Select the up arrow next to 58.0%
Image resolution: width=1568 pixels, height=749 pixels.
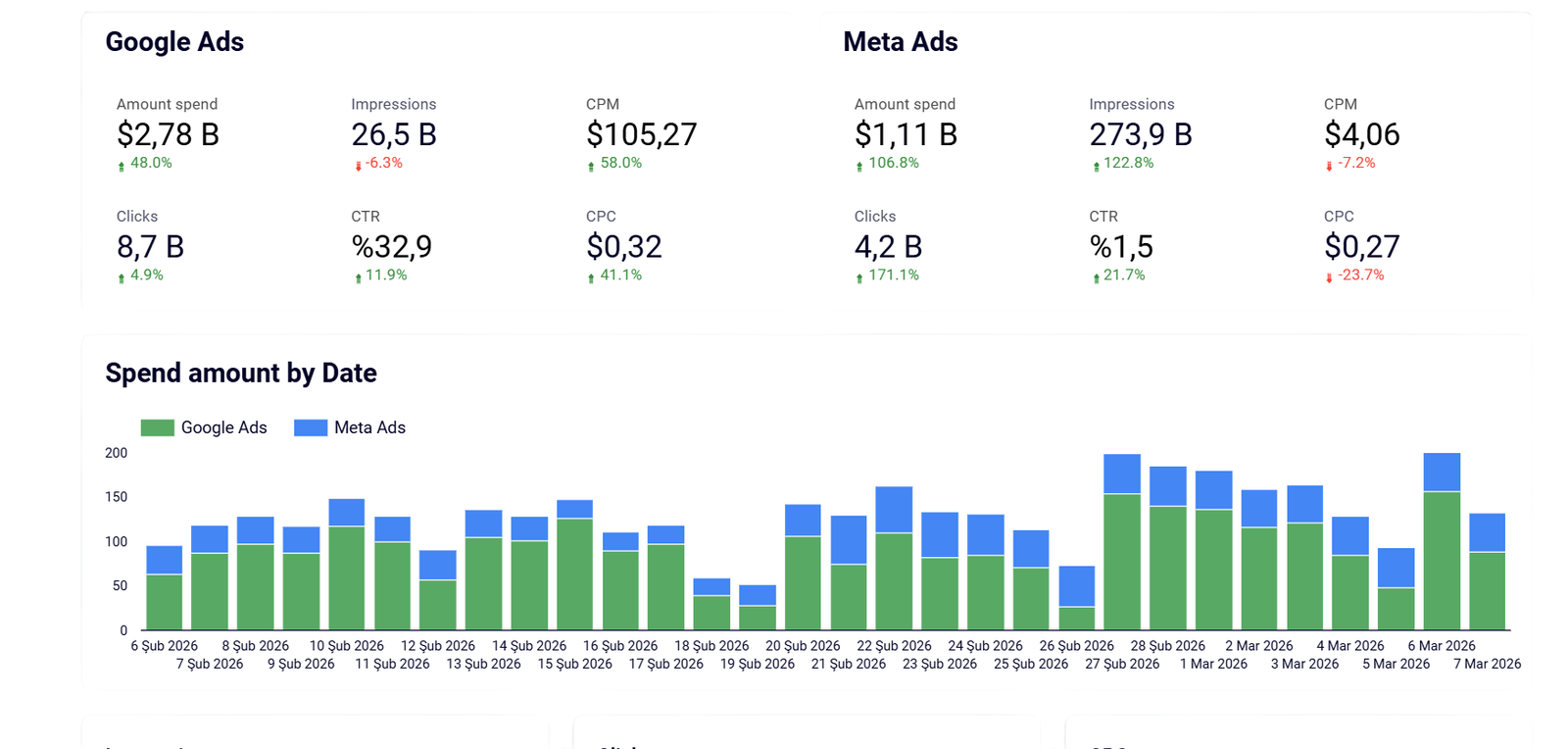(591, 166)
